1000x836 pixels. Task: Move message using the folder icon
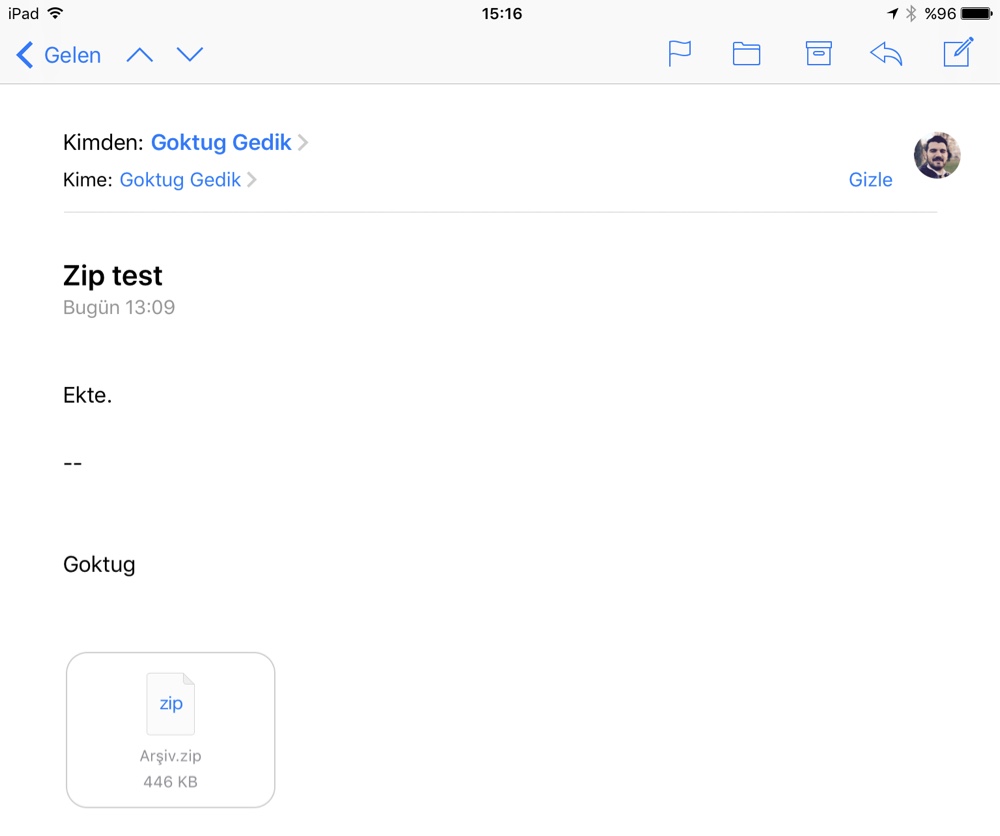click(x=747, y=54)
